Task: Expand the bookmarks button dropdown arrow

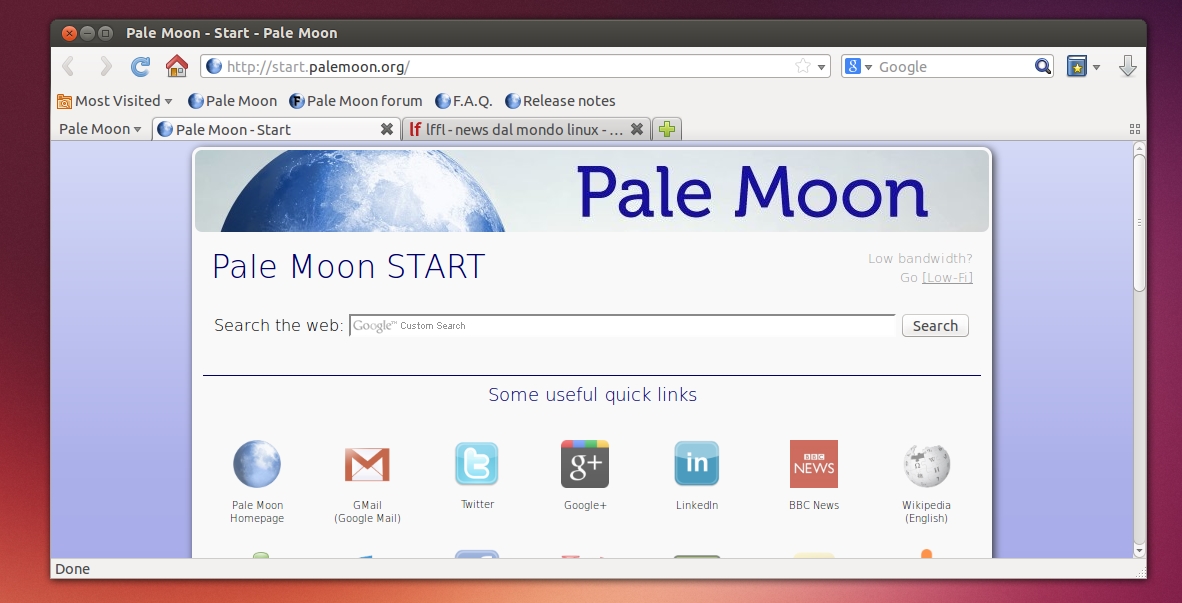Action: tap(1096, 67)
